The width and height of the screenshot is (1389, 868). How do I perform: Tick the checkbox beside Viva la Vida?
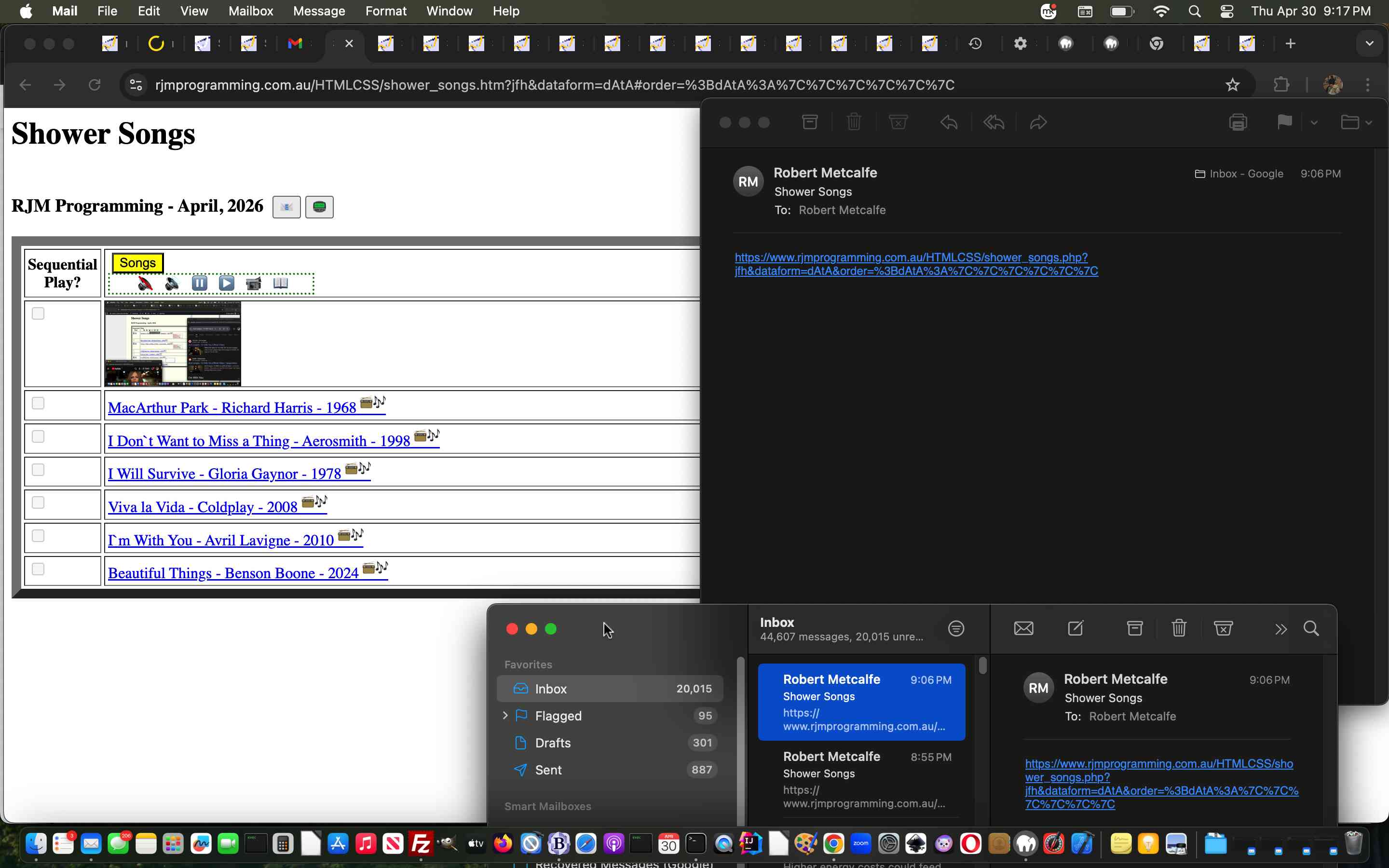tap(38, 503)
